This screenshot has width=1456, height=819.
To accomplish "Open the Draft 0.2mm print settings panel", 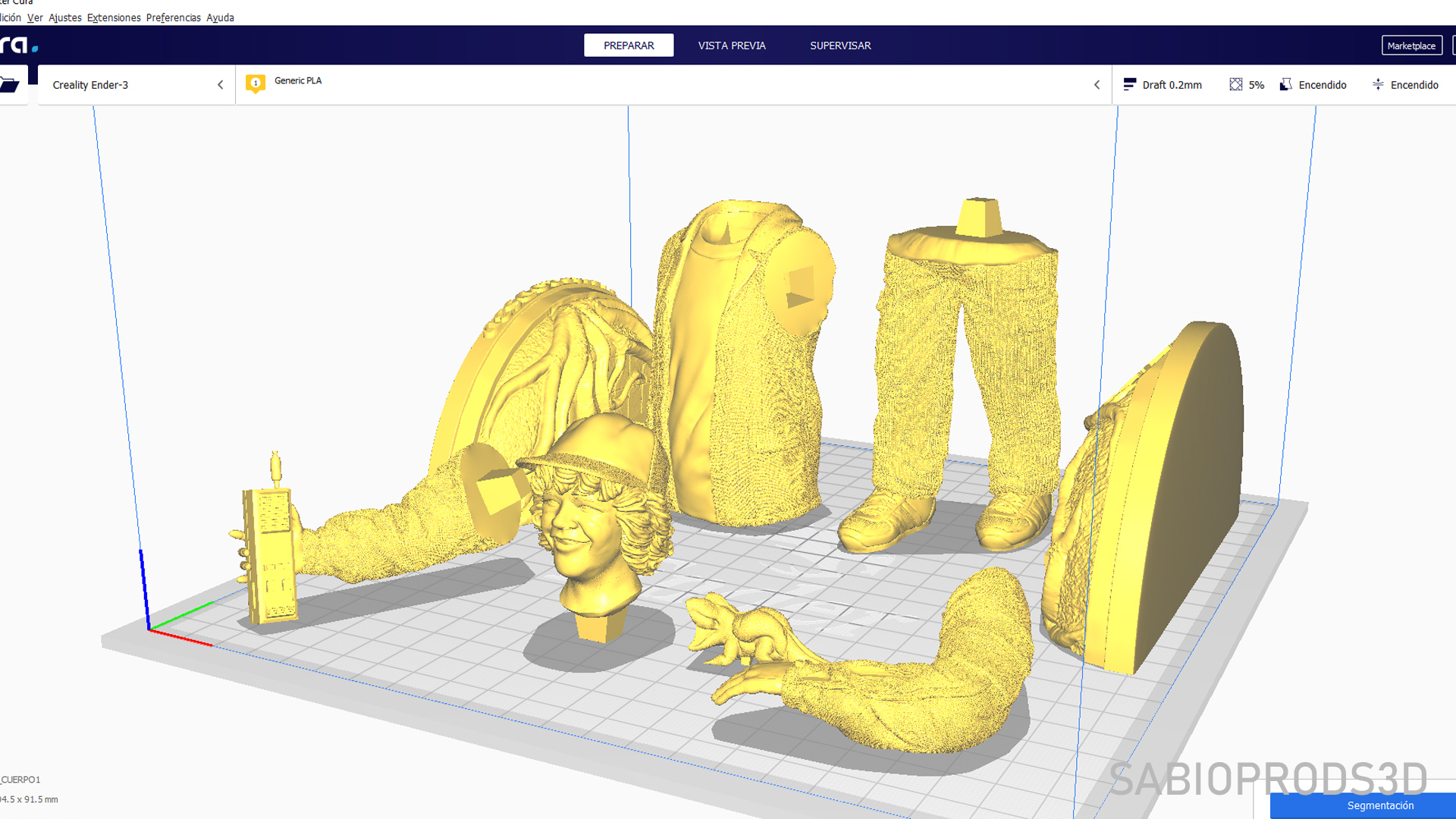I will point(1172,85).
